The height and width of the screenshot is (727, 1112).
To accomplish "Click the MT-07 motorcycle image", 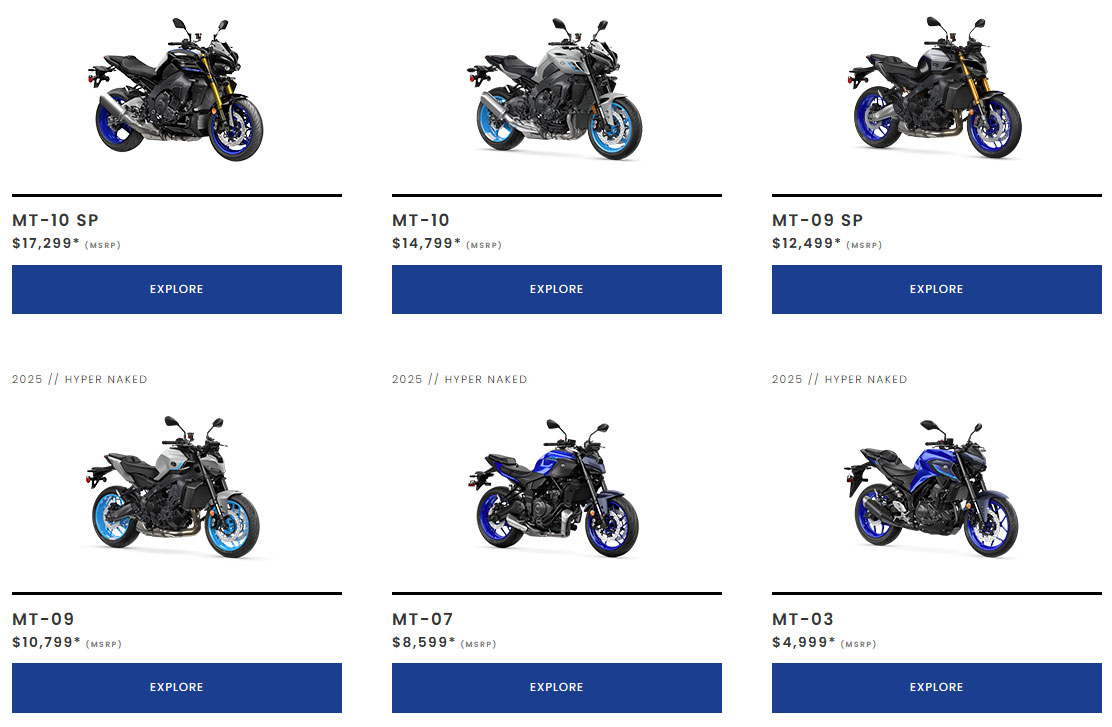I will [x=554, y=488].
